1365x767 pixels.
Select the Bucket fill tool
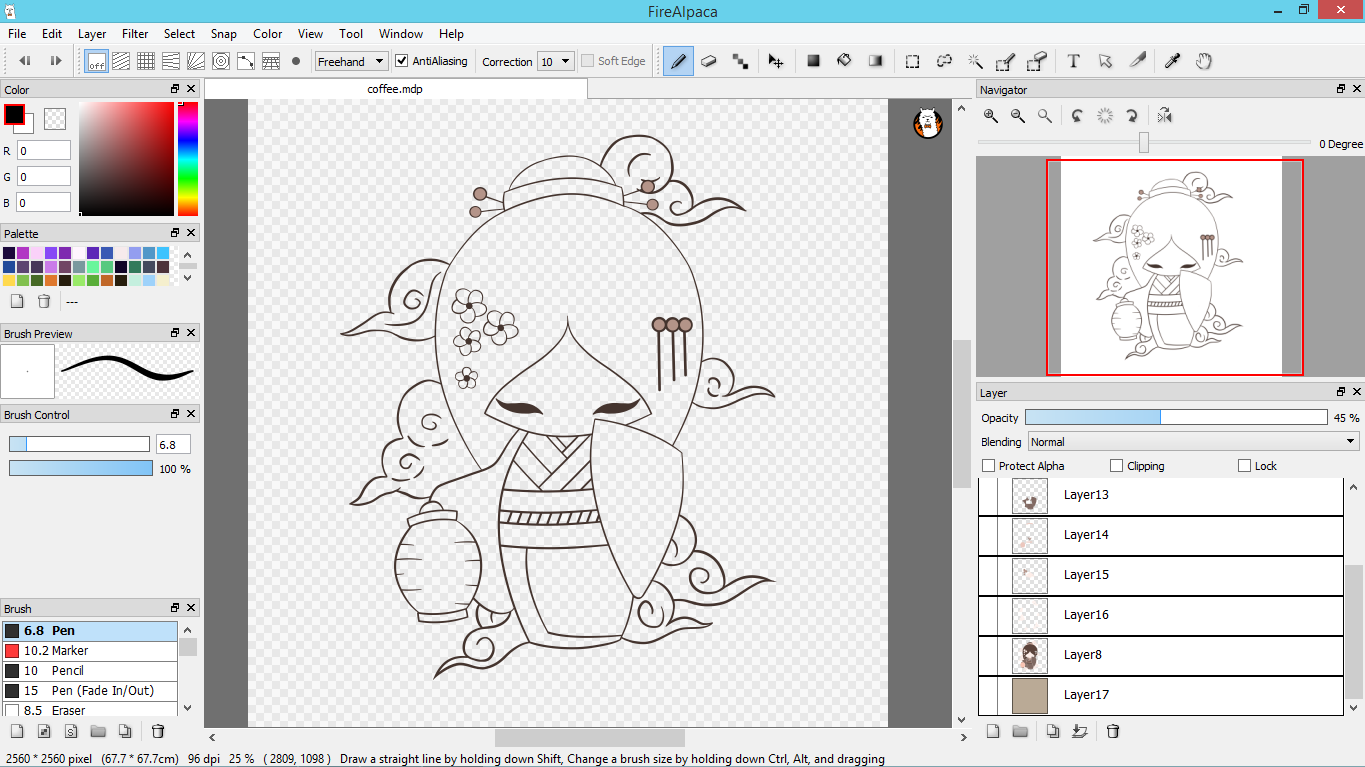coord(844,61)
